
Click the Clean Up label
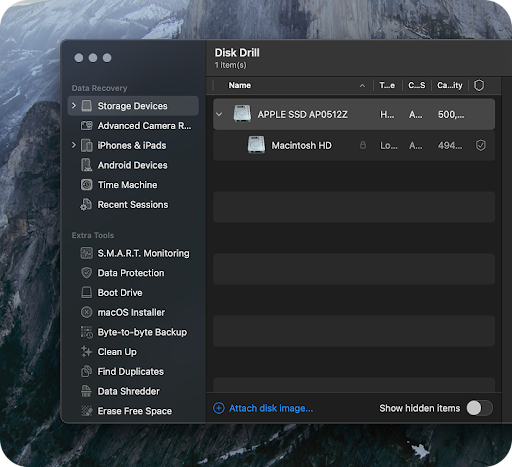click(117, 352)
